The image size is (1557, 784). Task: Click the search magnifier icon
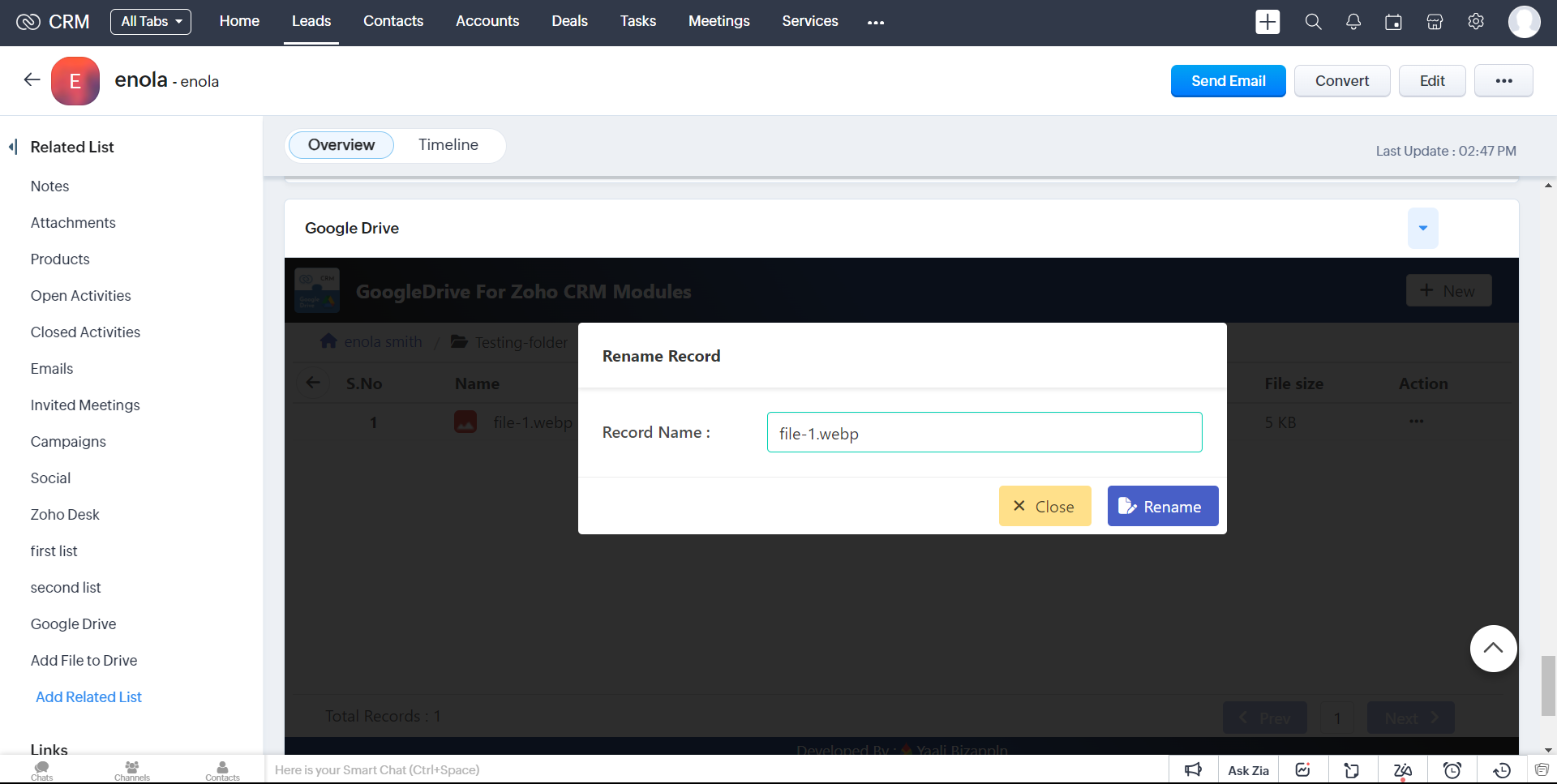pos(1313,22)
